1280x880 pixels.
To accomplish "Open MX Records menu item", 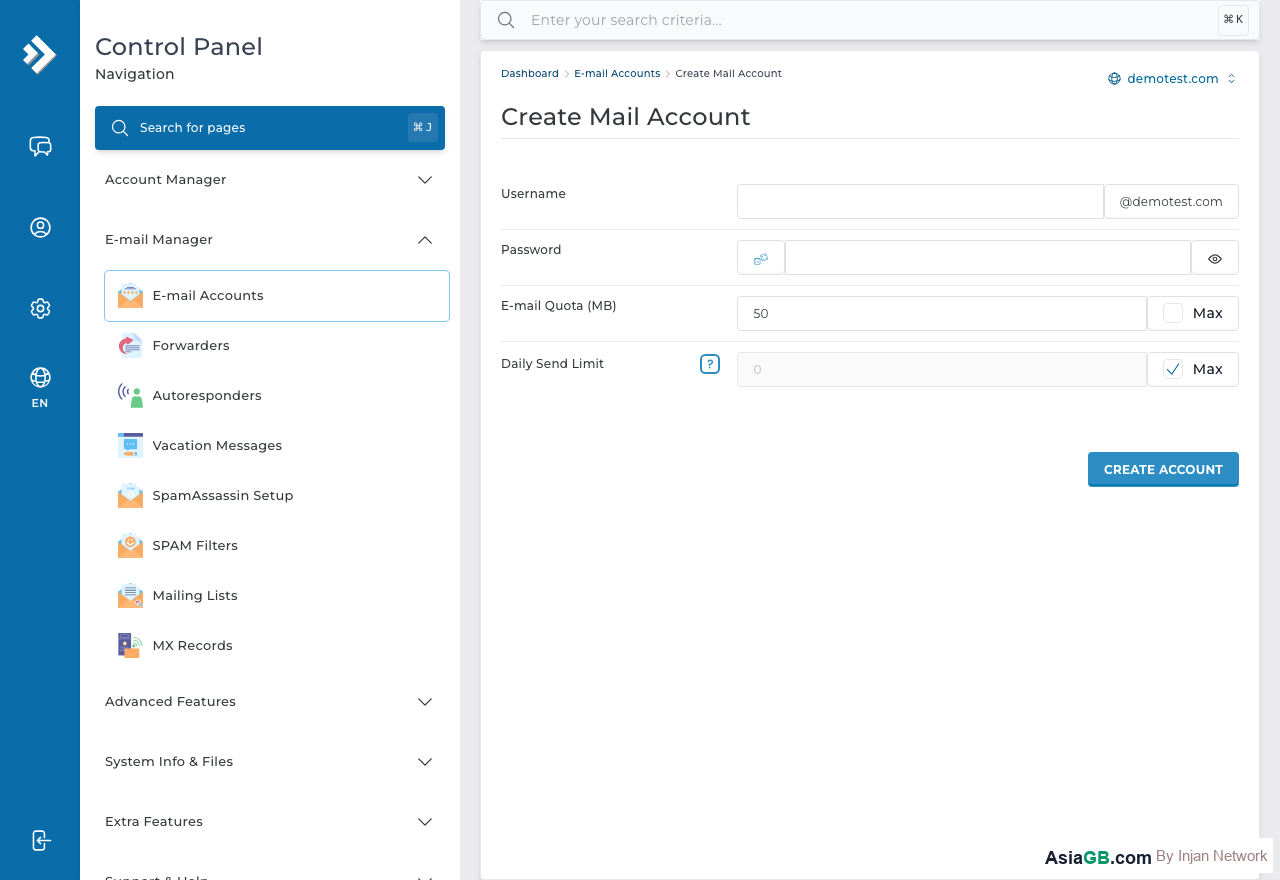I will tap(277, 646).
